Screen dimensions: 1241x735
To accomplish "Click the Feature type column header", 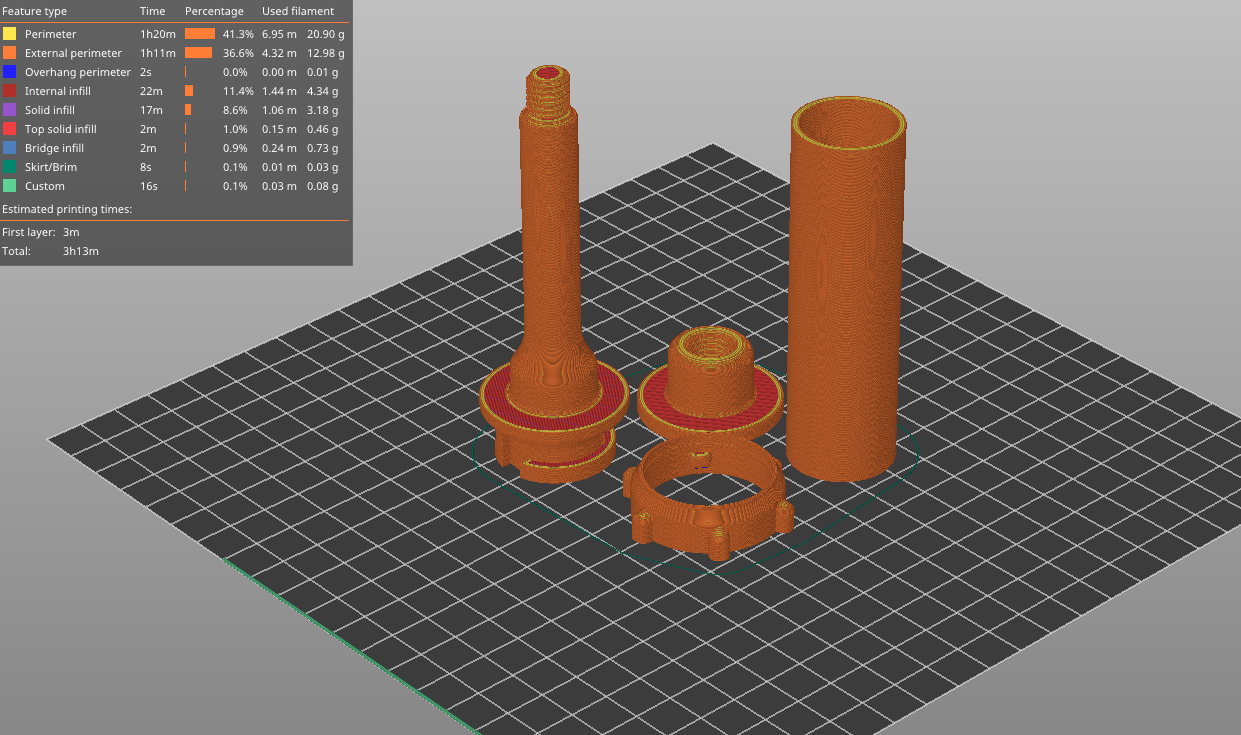I will coord(35,11).
